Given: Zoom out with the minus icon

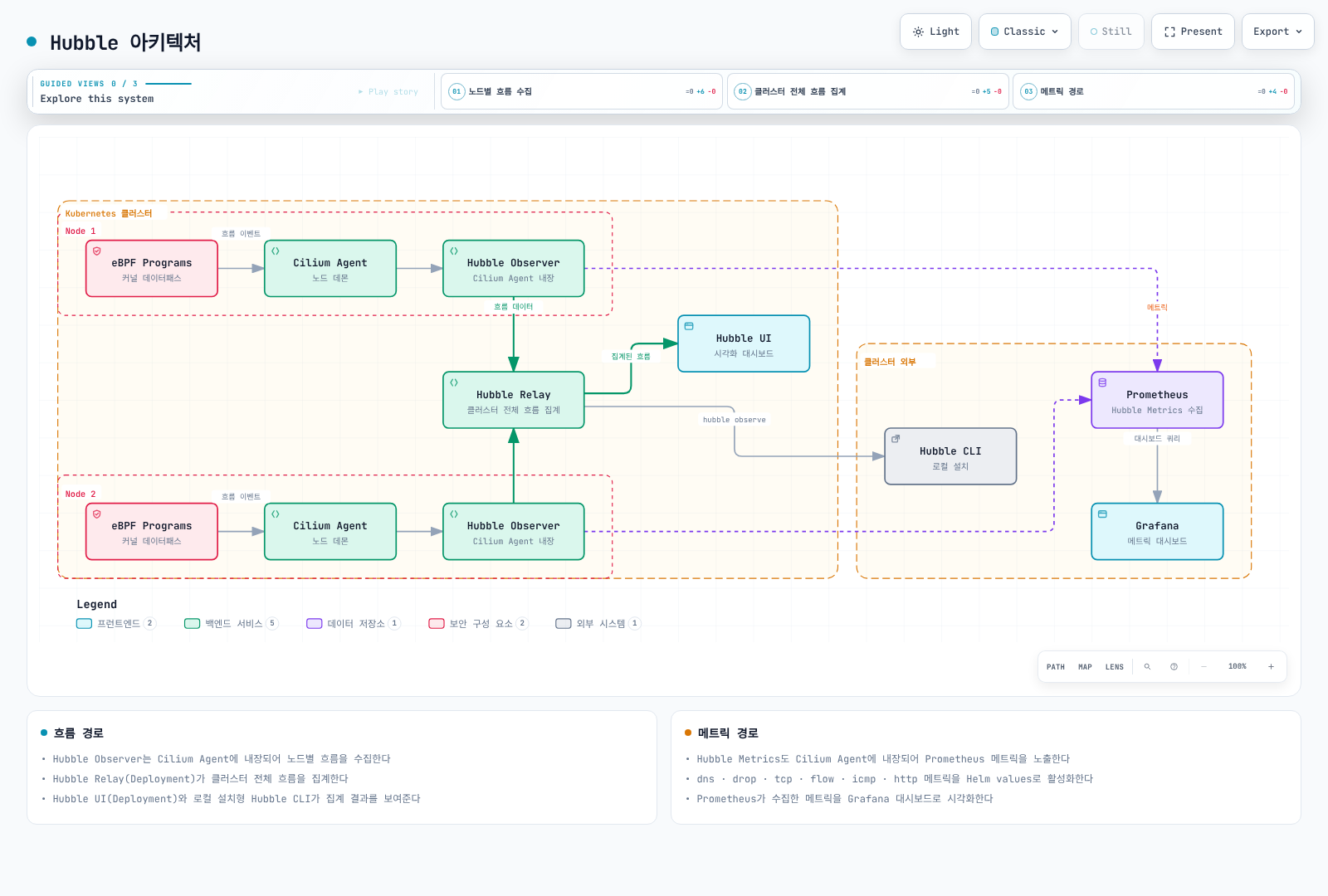Looking at the screenshot, I should 1203,666.
